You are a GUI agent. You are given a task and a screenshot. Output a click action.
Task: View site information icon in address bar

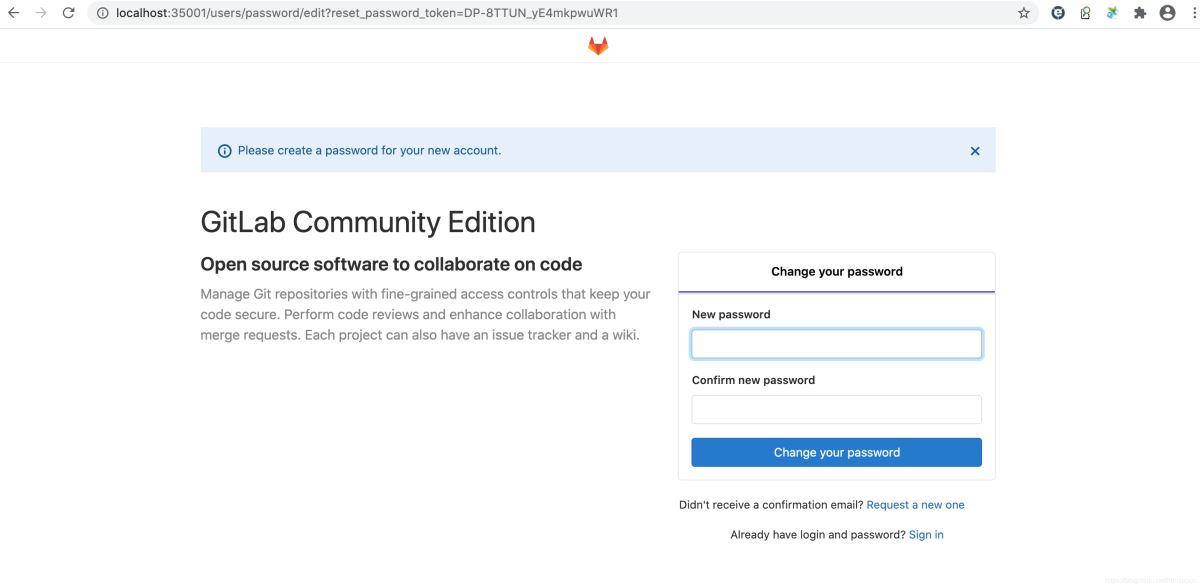(103, 13)
